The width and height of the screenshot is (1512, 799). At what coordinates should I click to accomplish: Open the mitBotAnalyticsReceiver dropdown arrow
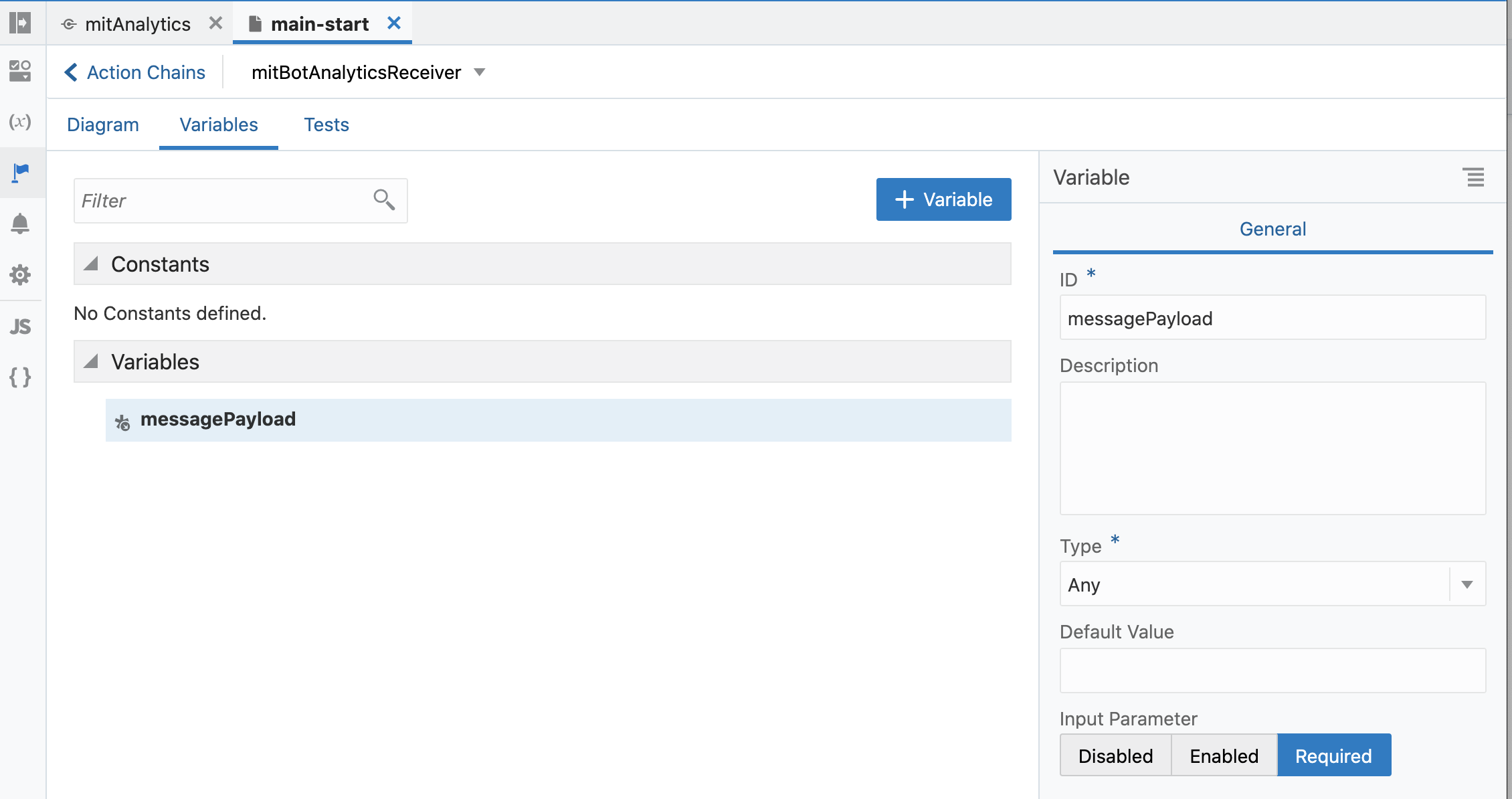point(479,72)
